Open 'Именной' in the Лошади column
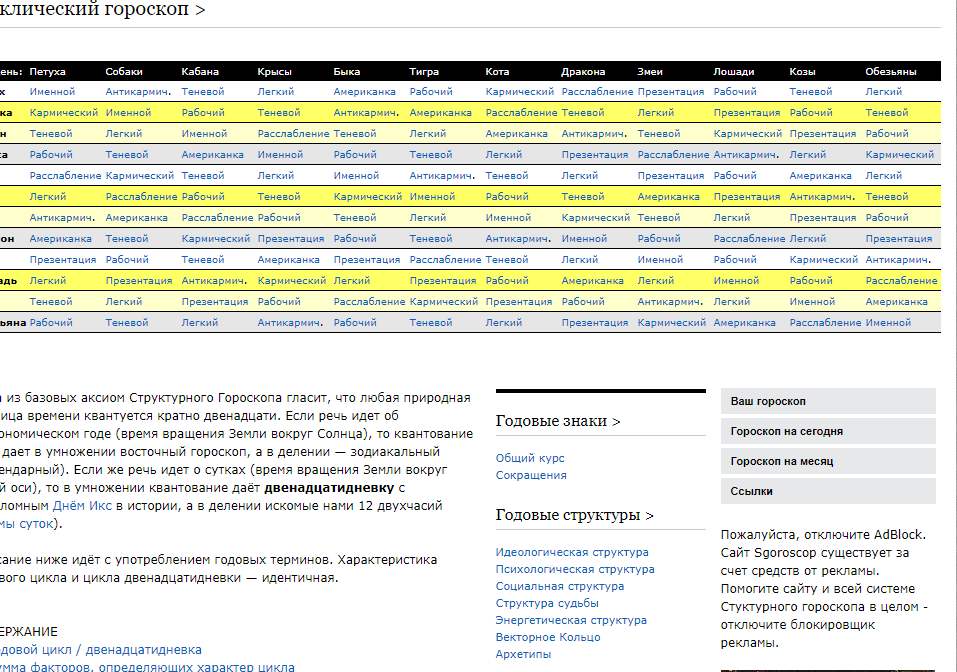Viewport: 957px width, 672px height. 736,281
